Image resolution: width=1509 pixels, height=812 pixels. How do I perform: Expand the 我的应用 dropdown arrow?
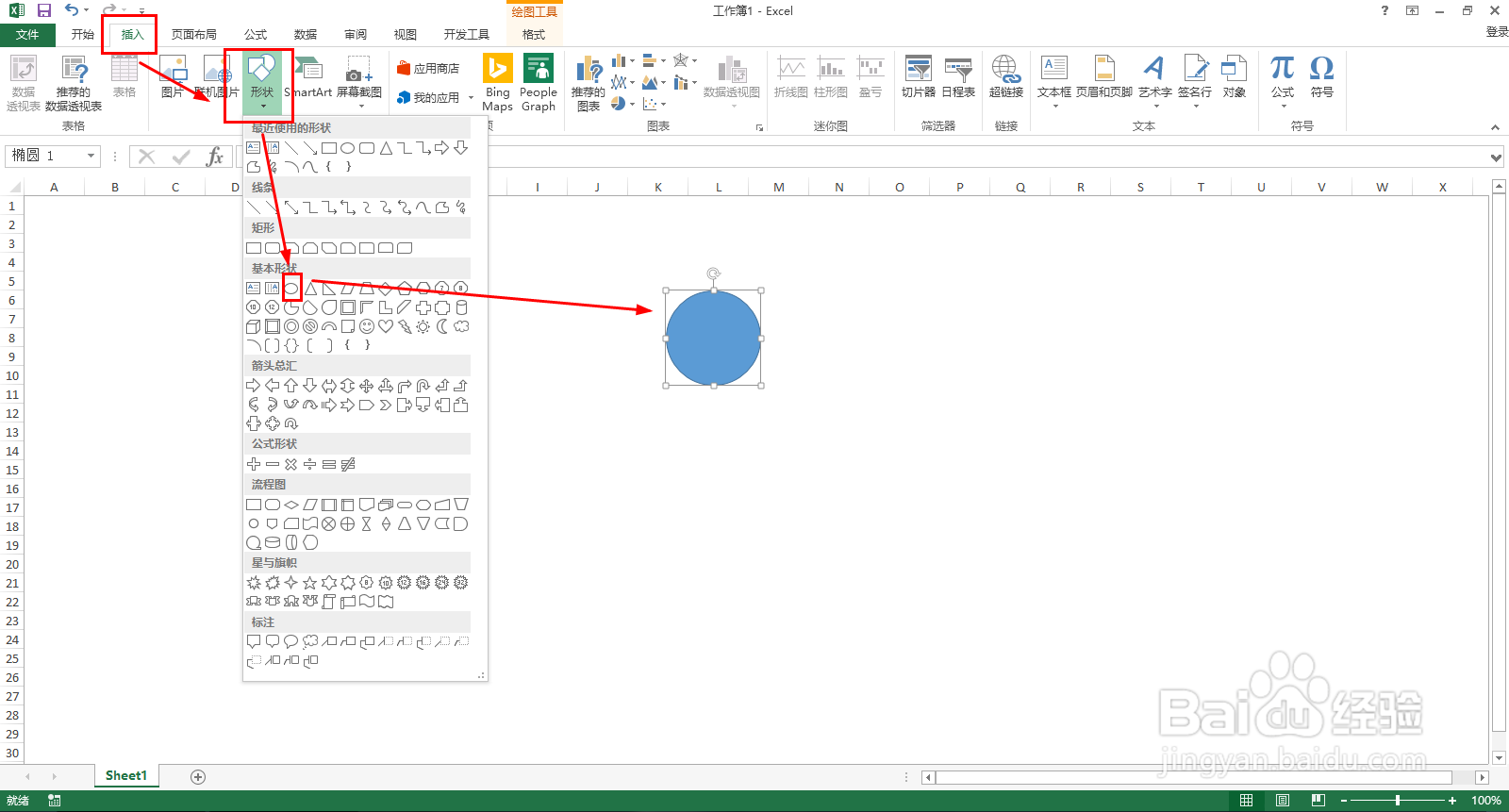tap(472, 97)
